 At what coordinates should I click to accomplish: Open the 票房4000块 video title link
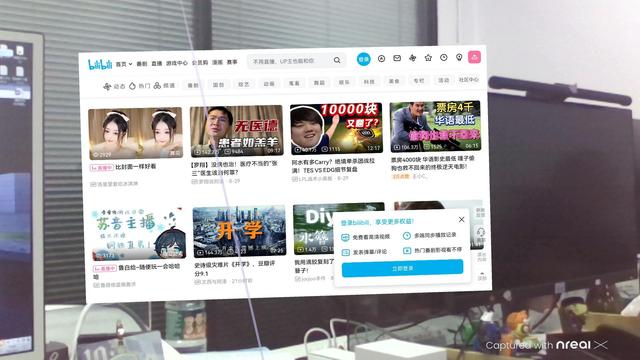tap(432, 163)
